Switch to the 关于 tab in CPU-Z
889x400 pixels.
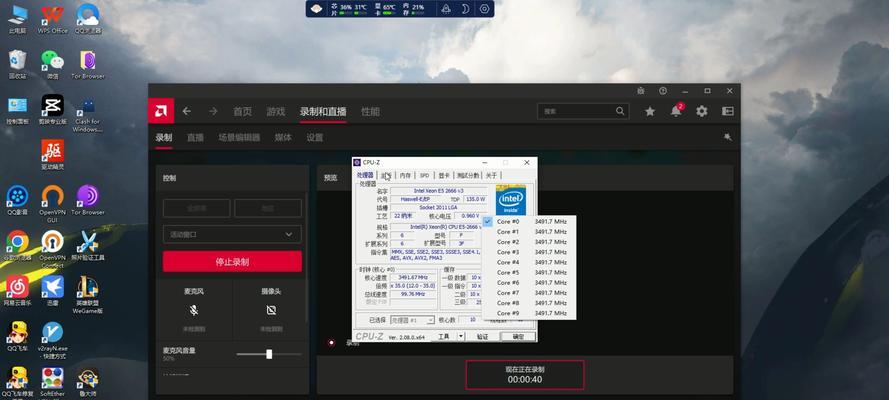coord(491,176)
